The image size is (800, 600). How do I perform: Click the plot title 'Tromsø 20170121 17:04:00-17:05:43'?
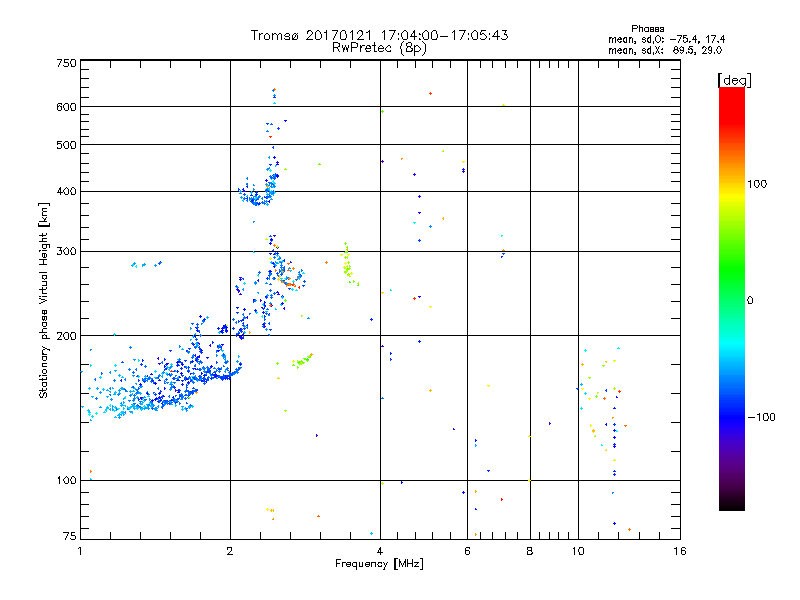point(379,35)
